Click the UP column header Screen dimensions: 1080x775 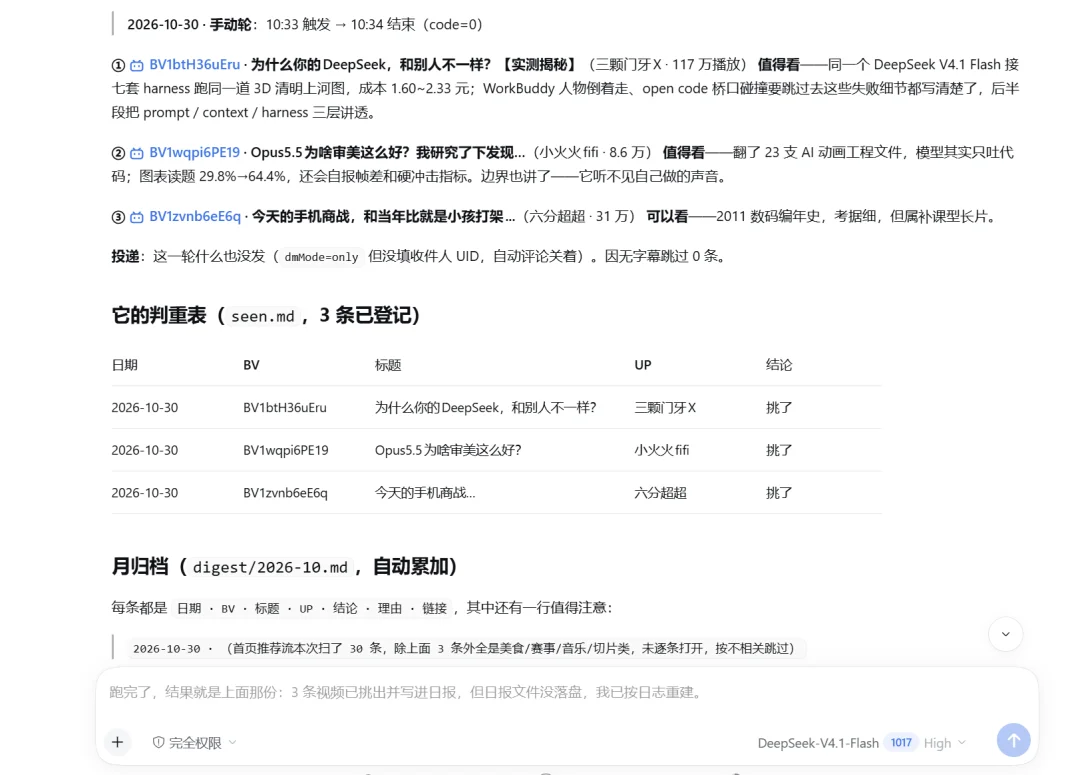pyautogui.click(x=643, y=365)
